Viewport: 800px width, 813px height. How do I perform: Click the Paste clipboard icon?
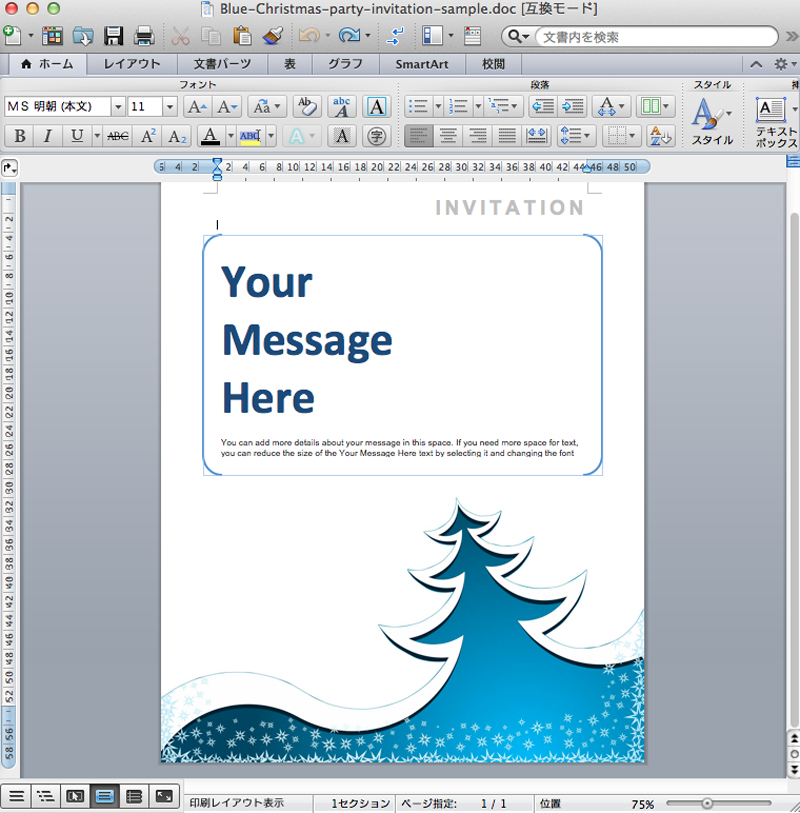point(242,37)
